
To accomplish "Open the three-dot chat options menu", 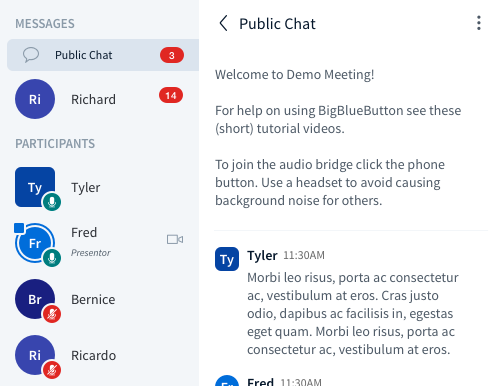I will click(479, 23).
